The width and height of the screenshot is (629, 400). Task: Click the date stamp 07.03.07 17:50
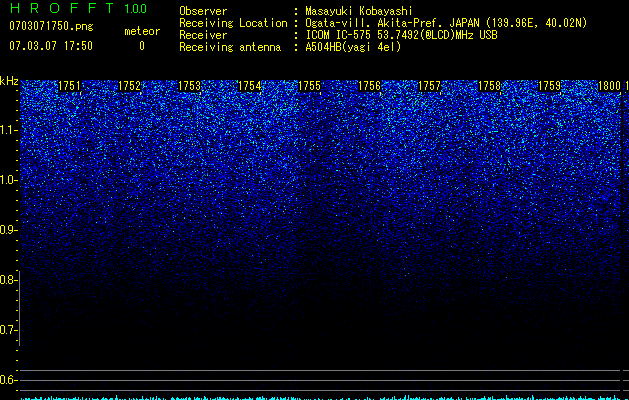point(51,46)
